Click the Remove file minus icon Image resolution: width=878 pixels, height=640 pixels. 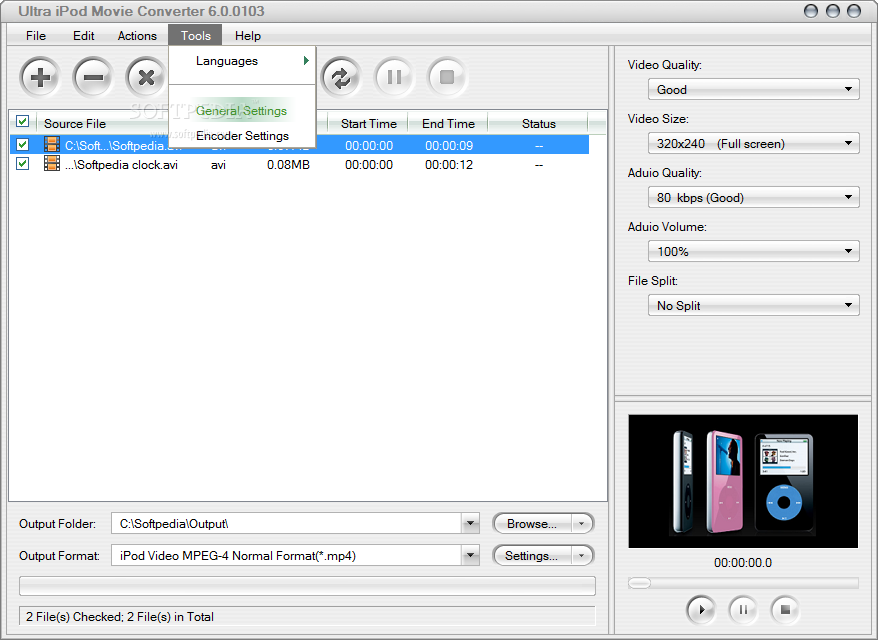tap(93, 77)
